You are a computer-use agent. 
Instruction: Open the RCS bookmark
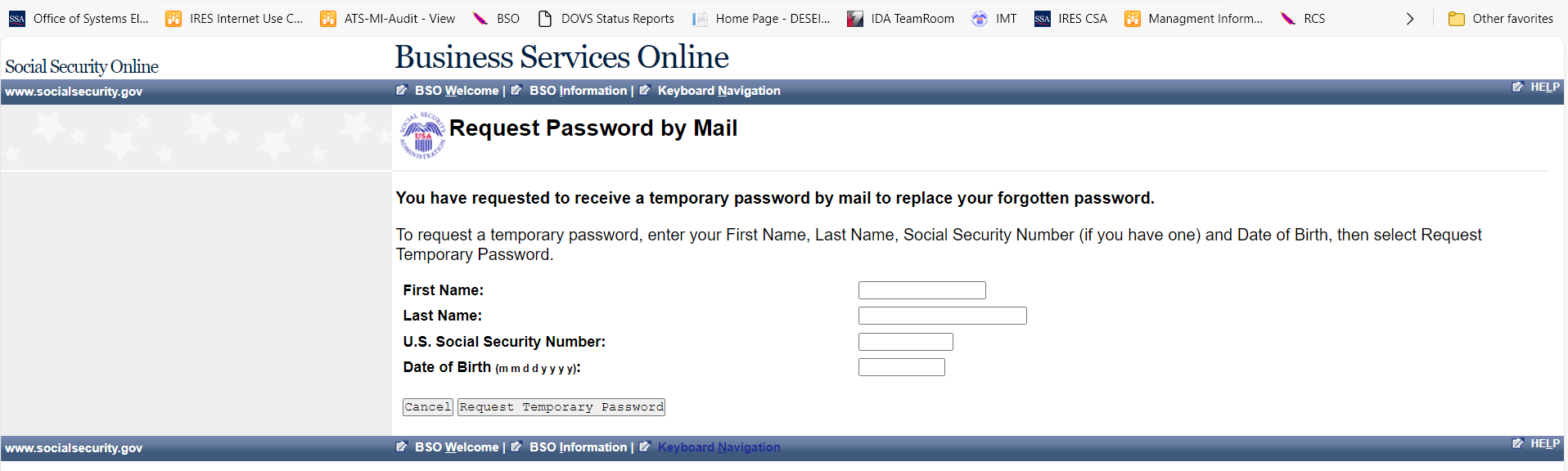click(1303, 19)
